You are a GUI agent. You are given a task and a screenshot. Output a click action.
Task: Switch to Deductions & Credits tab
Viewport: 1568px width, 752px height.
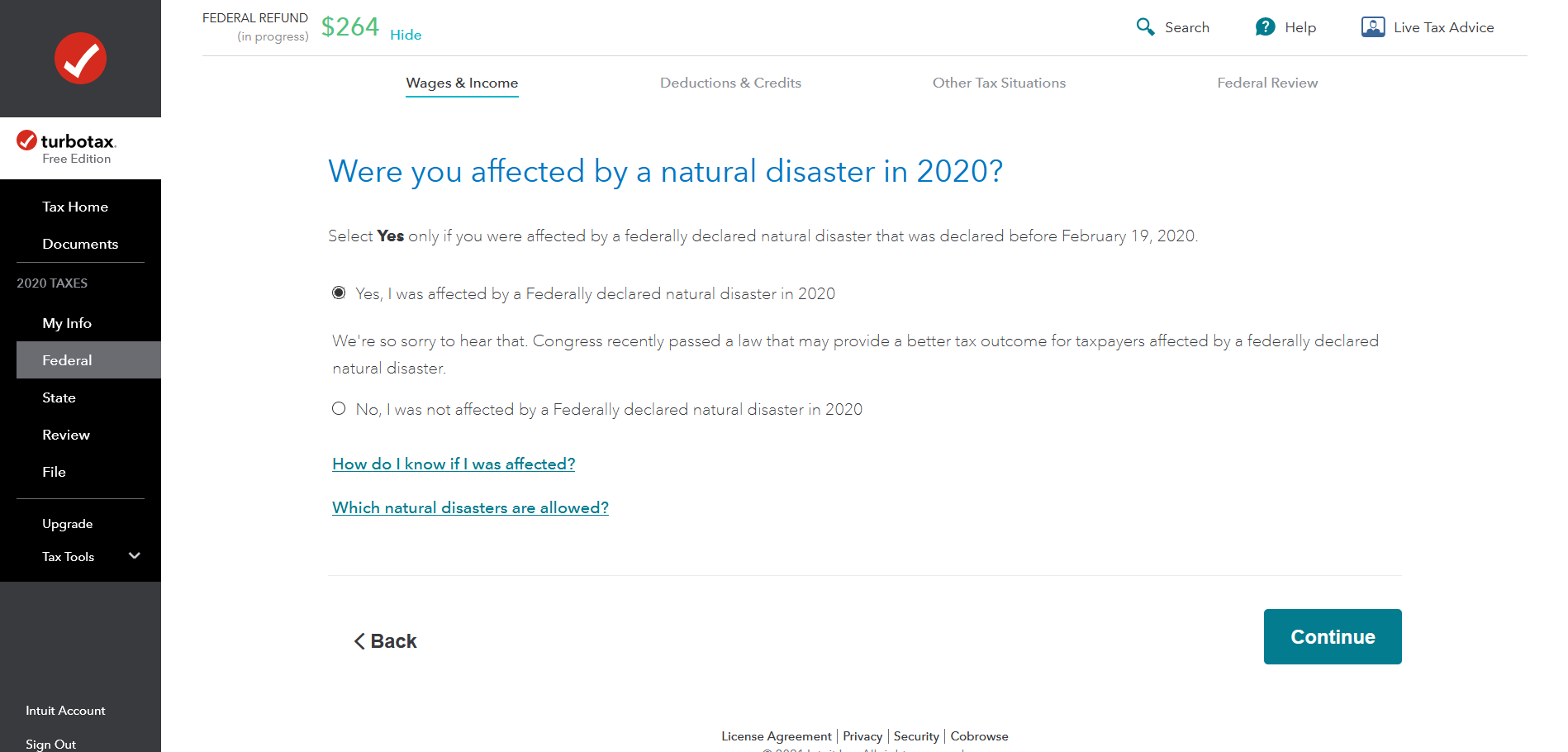(x=730, y=83)
